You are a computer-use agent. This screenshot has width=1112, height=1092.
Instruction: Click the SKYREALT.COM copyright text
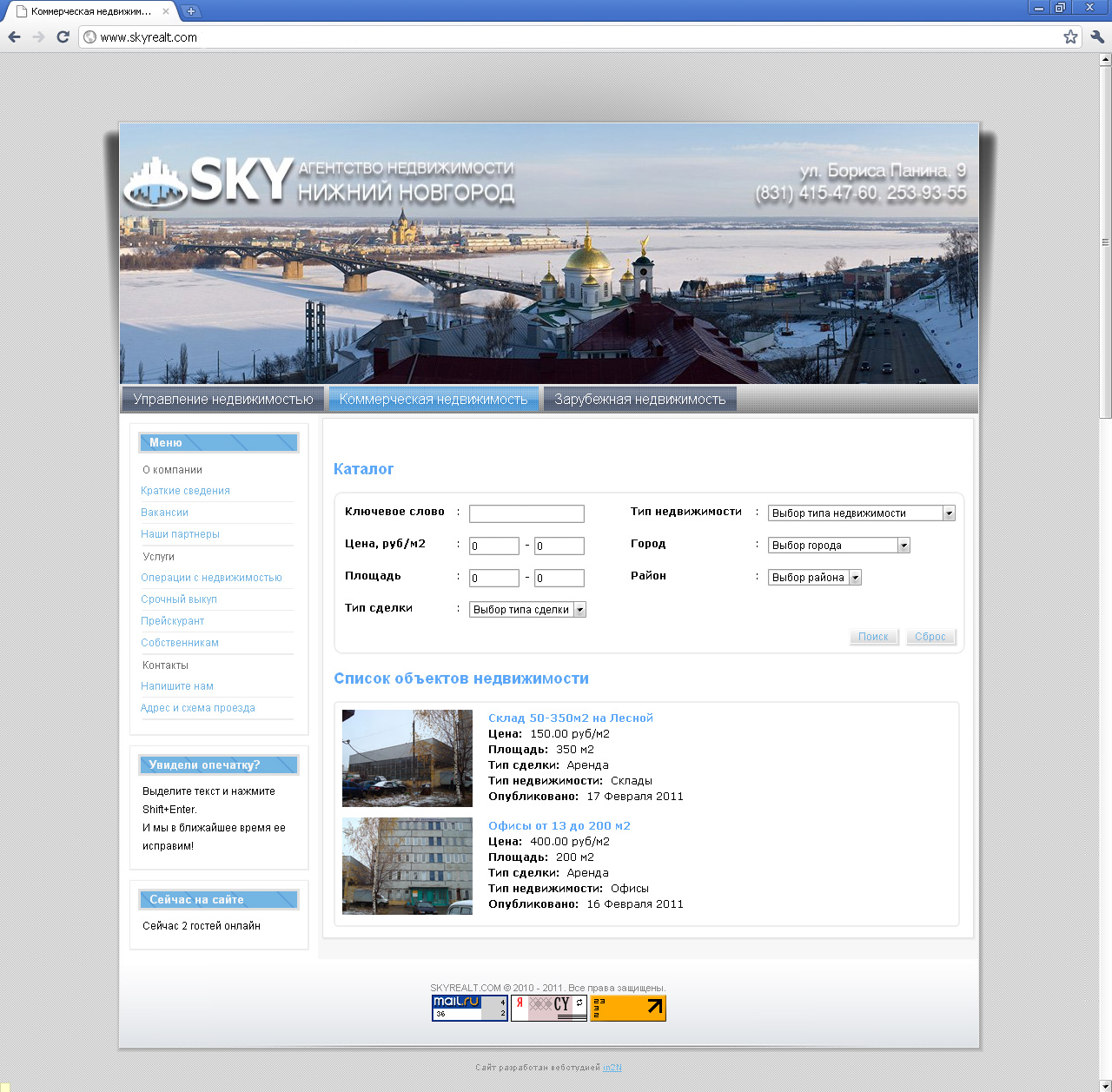point(548,988)
